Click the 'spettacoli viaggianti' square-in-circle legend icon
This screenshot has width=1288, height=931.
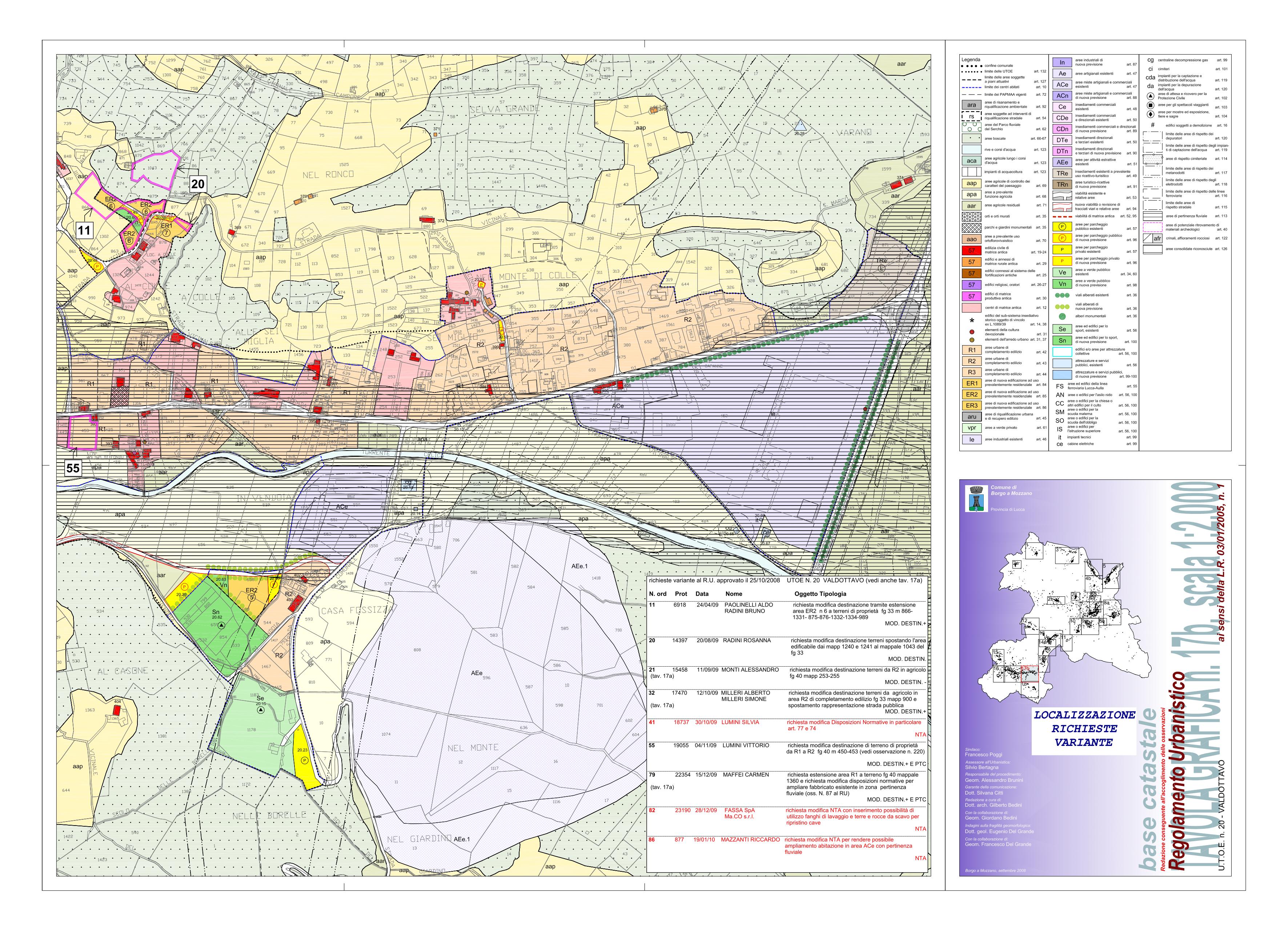click(1150, 106)
